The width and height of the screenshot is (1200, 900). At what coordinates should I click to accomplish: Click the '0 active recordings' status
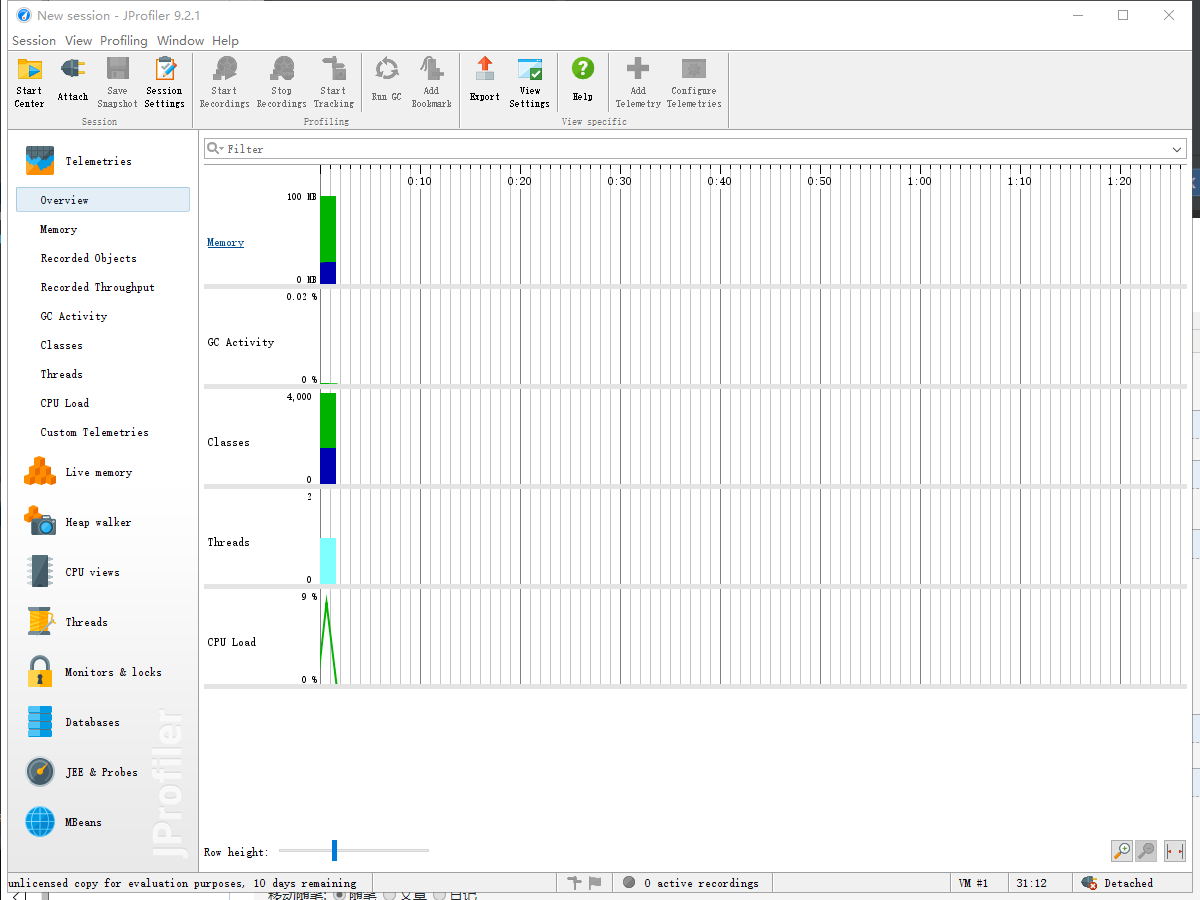click(x=701, y=883)
